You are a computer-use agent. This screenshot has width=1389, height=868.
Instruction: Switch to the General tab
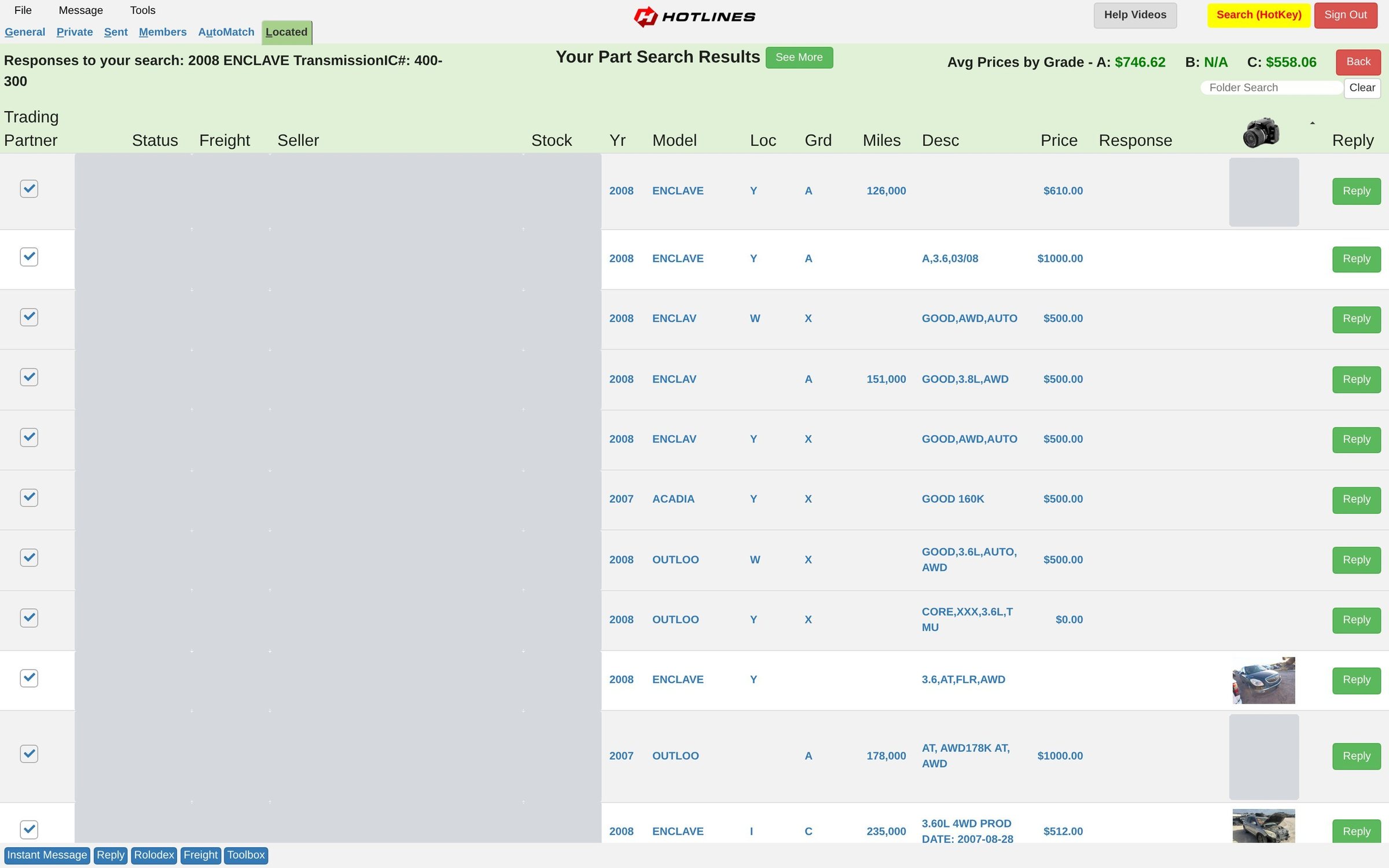(25, 32)
